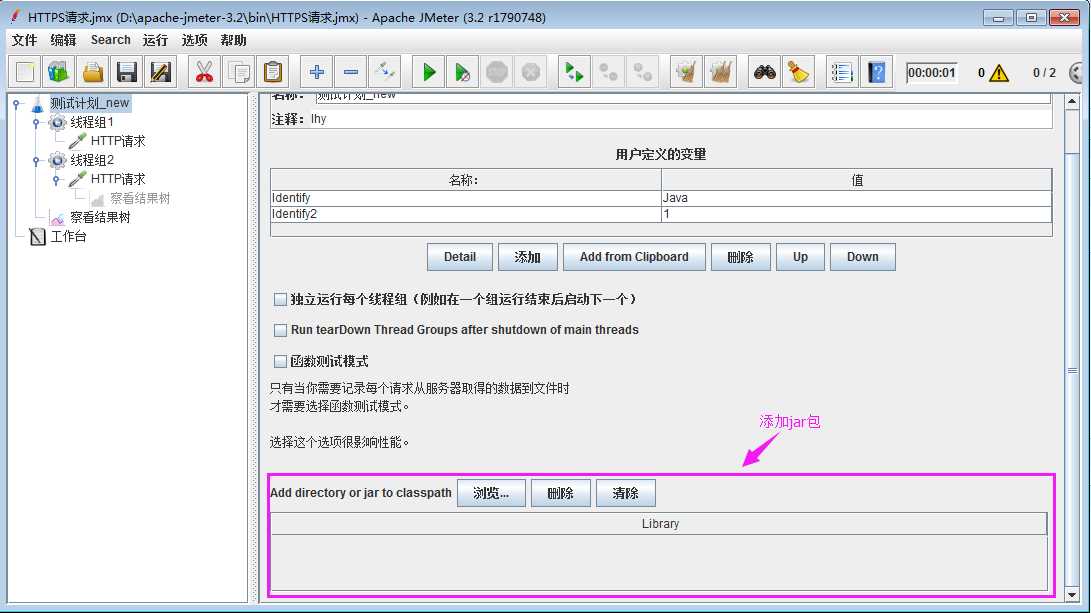Select 线程组1 in the tree

pos(91,122)
